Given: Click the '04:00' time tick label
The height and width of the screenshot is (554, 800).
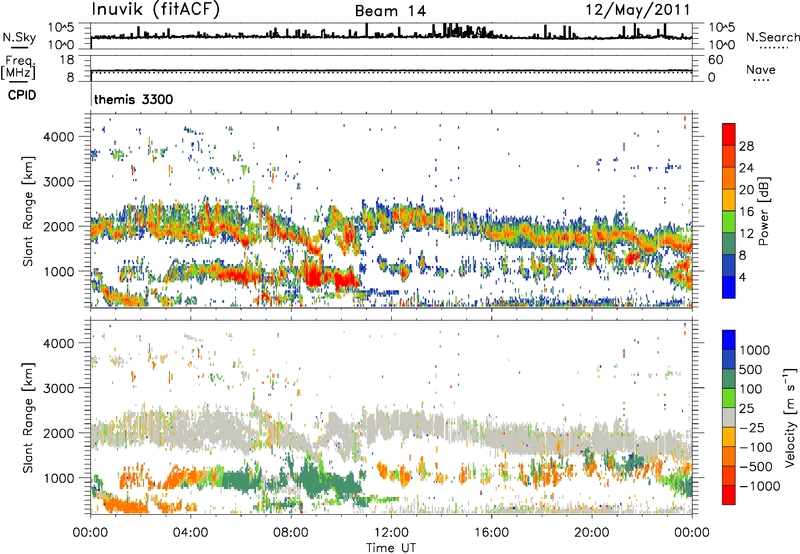Looking at the screenshot, I should point(190,533).
